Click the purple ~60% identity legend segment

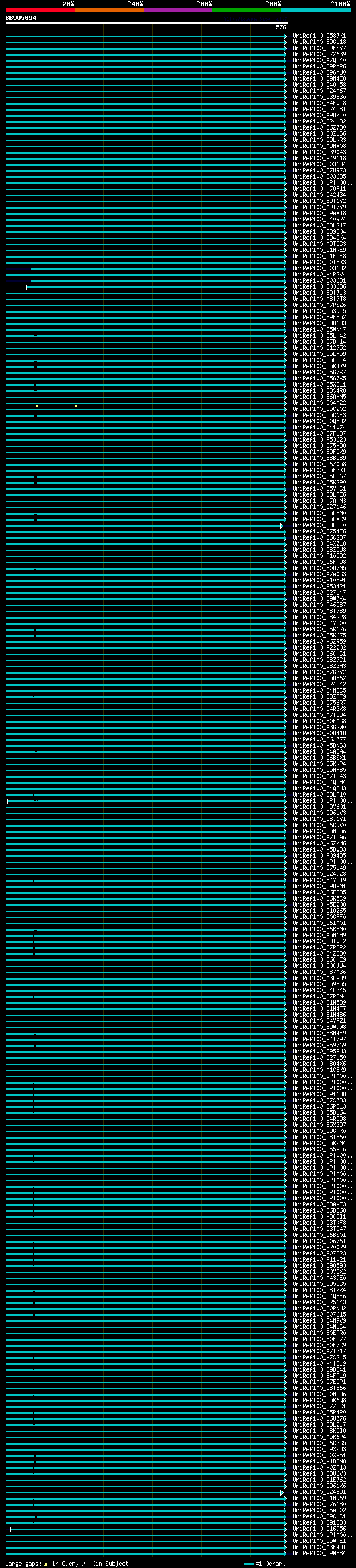coord(179,10)
